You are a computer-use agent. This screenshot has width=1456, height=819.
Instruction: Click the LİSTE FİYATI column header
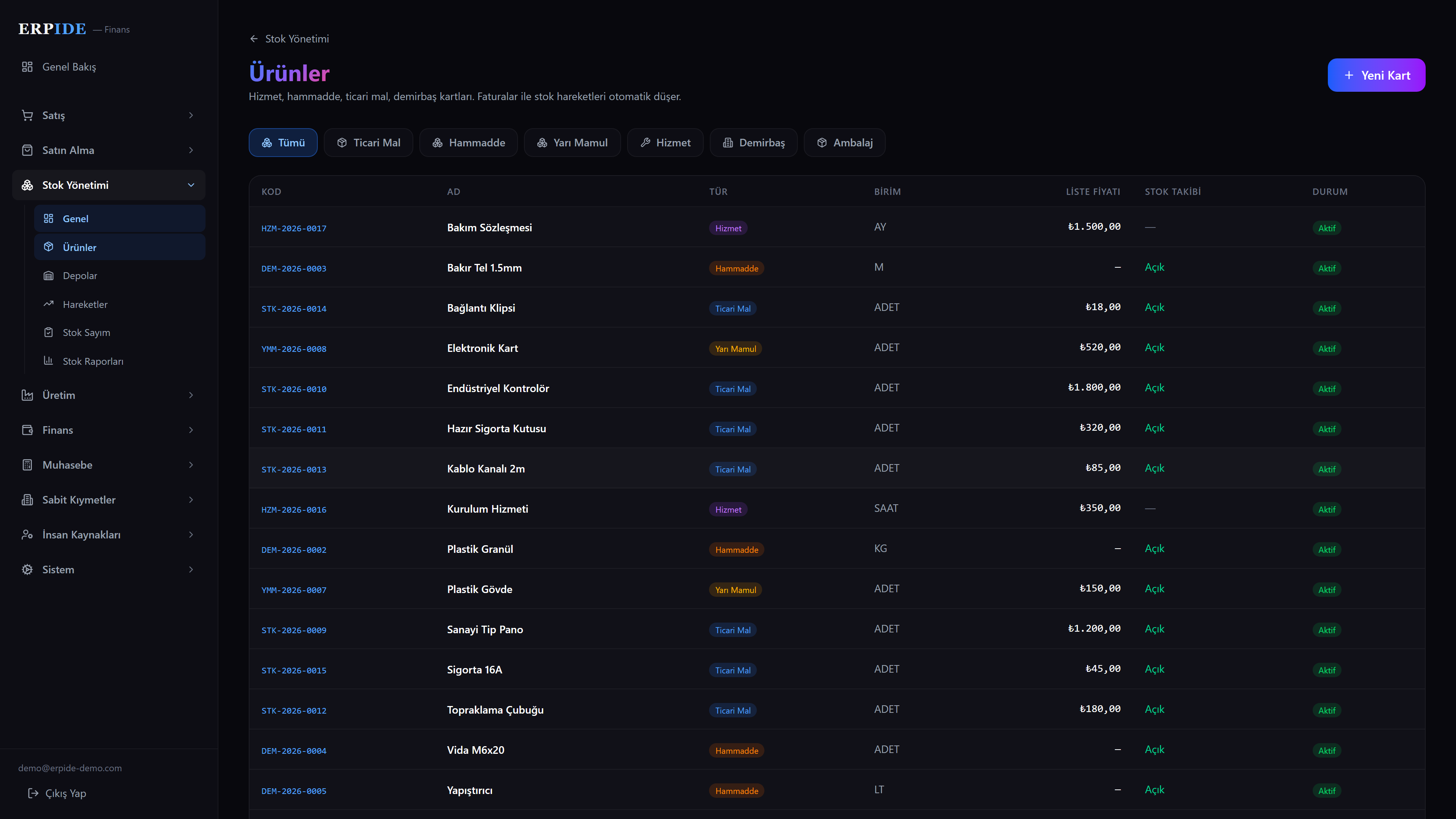1093,191
